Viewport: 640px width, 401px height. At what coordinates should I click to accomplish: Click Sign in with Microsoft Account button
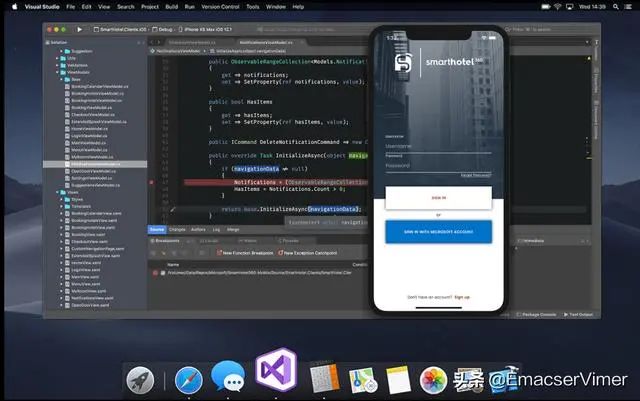[438, 231]
